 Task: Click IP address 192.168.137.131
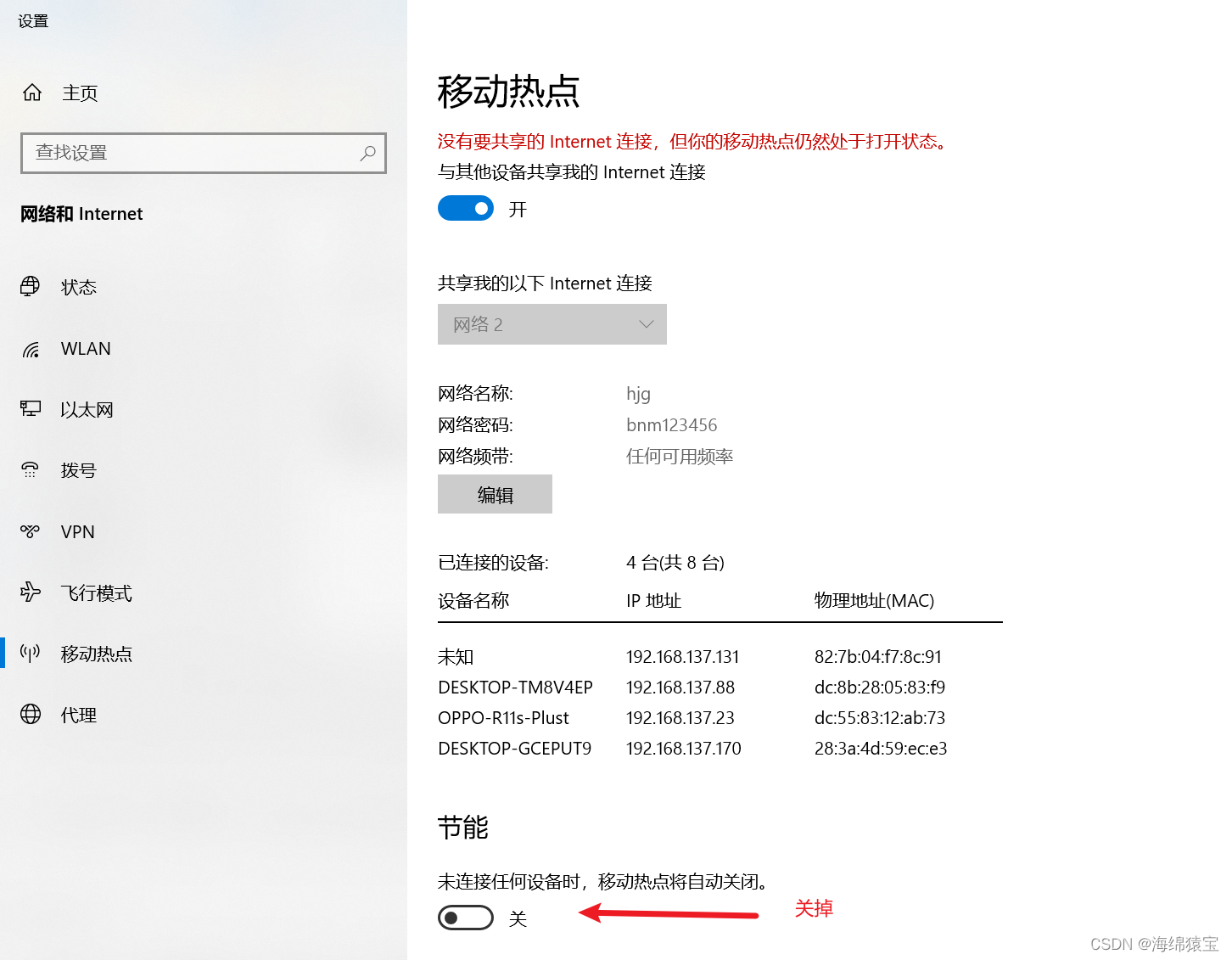pyautogui.click(x=683, y=657)
